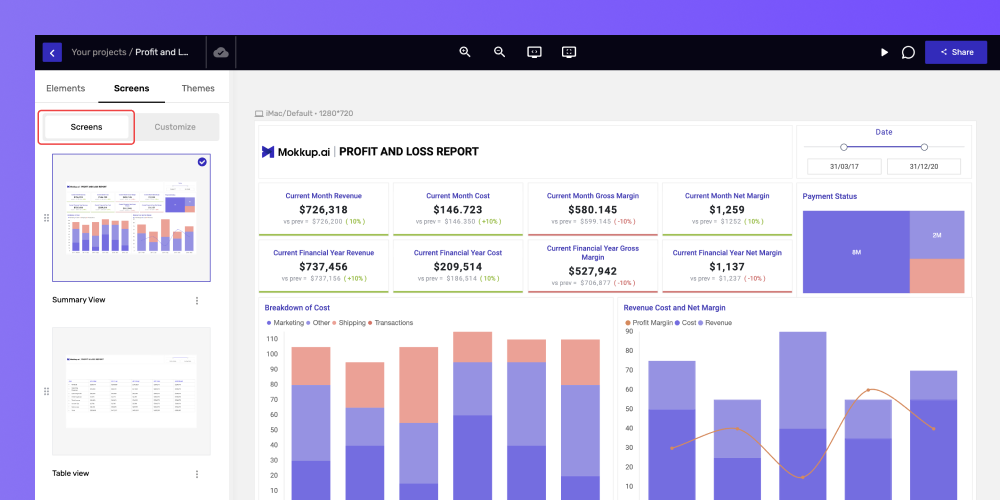Switch to the Customize toggle segment
Screen dimensions: 1000x500
(175, 127)
